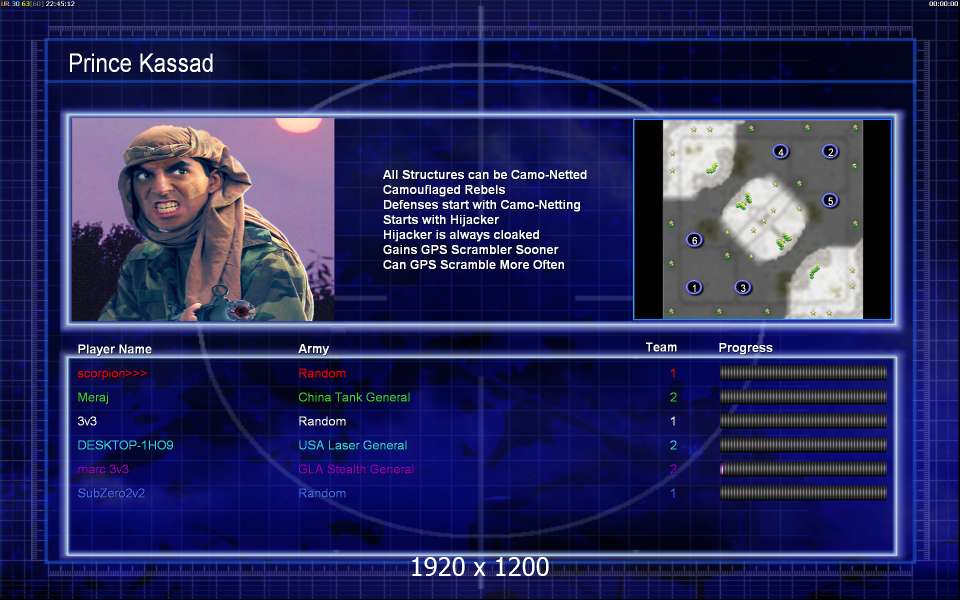Click start position 2 on the minimap
The height and width of the screenshot is (600, 960).
tap(830, 151)
